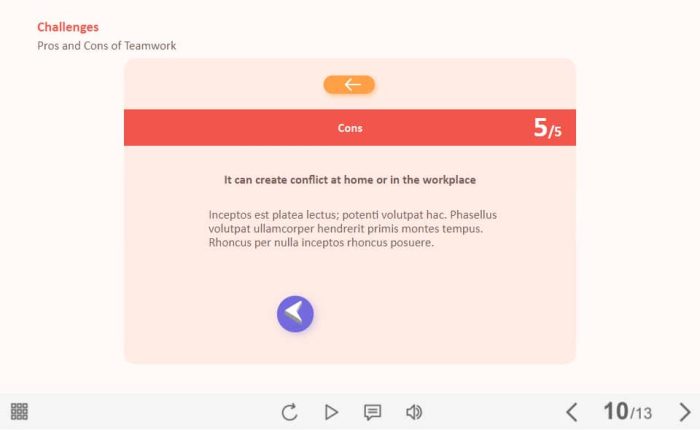
Task: Click the word Phasellus in the paragraph
Action: click(x=473, y=215)
